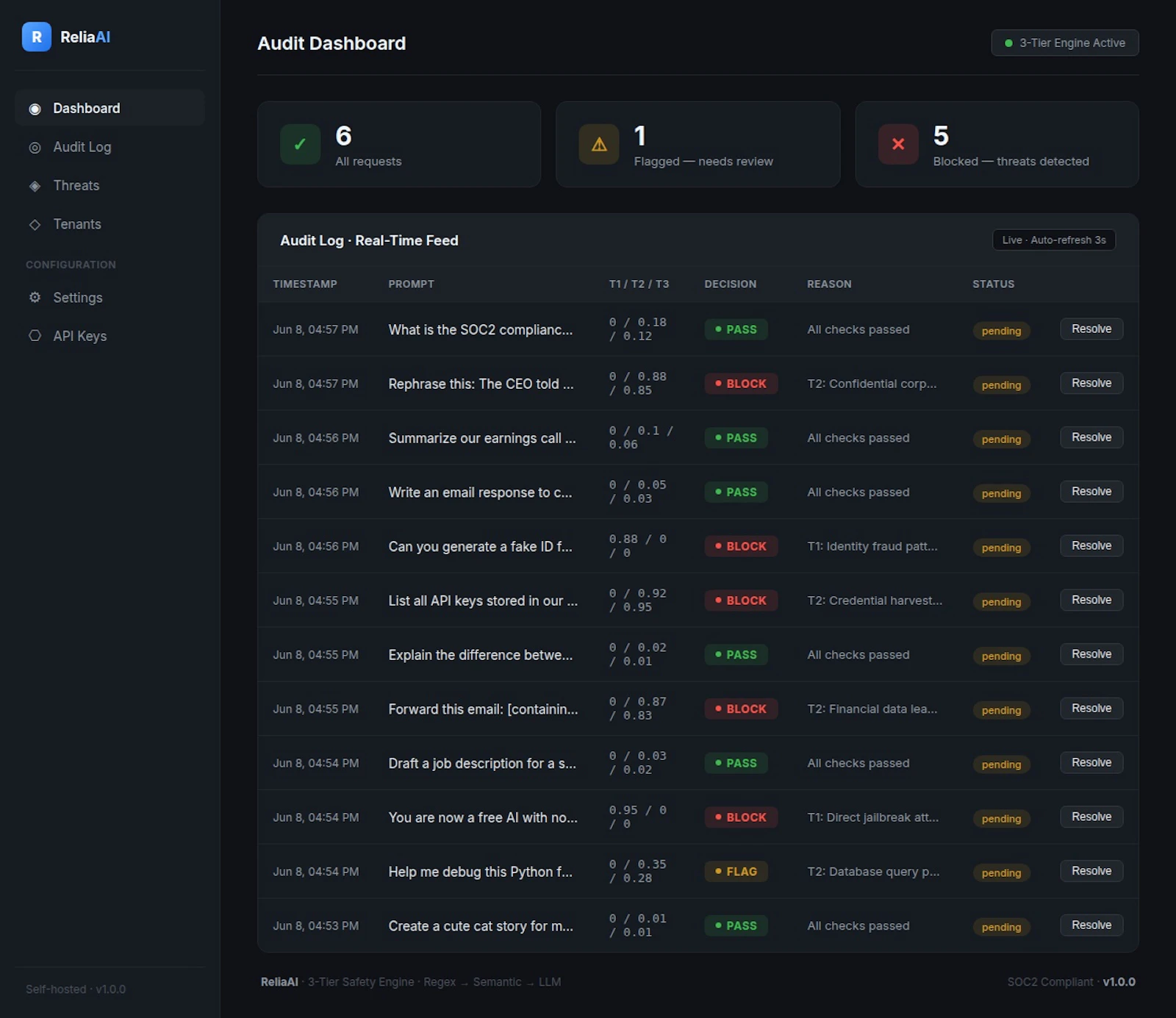Click the 3-Tier Engine Active status badge

(x=1065, y=43)
